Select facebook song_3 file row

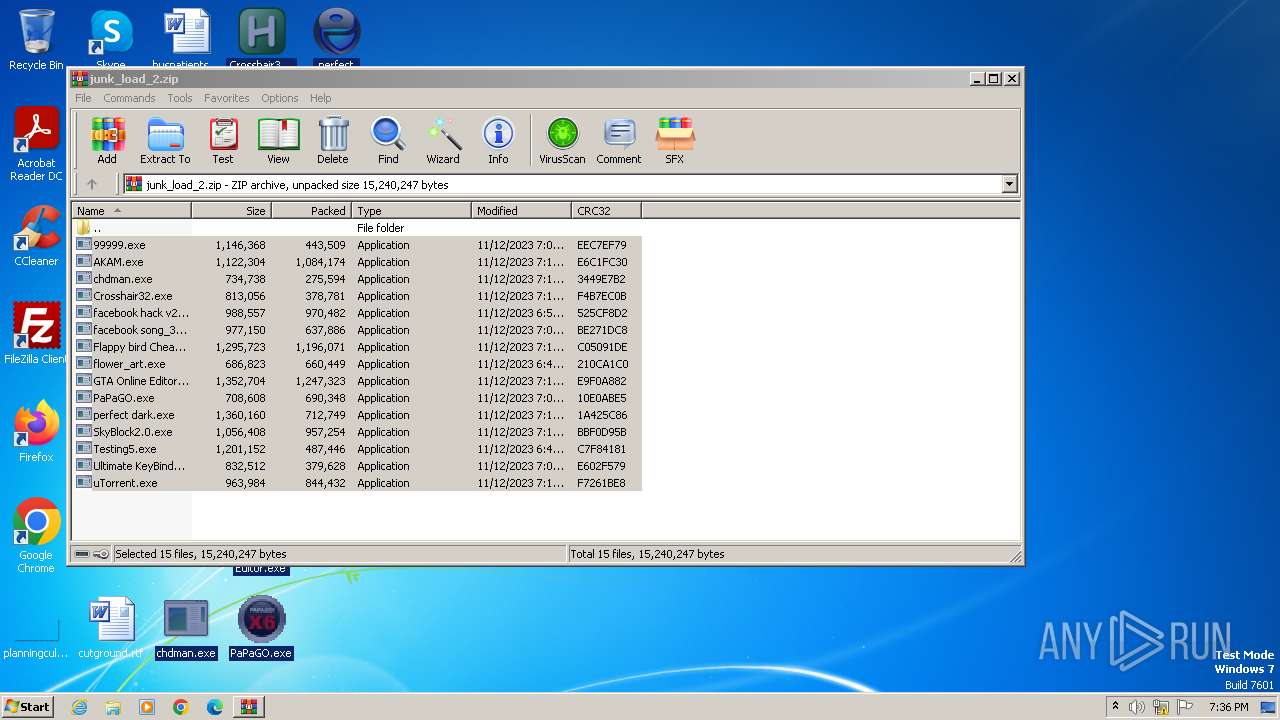pos(357,330)
